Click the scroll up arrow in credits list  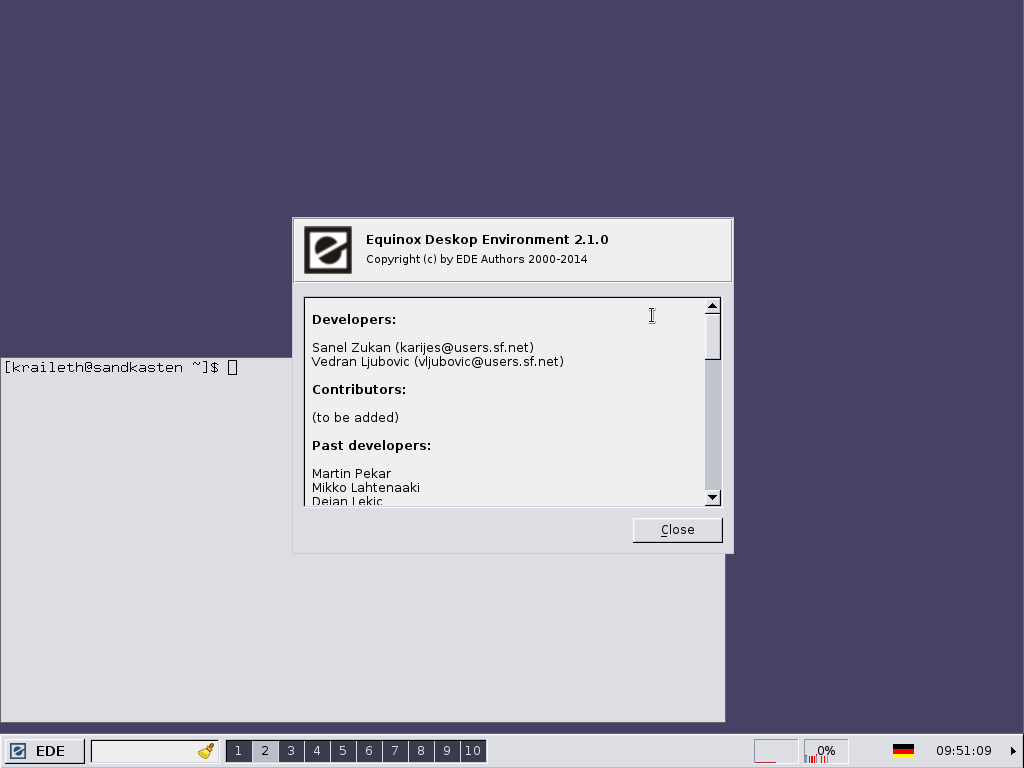coord(712,307)
